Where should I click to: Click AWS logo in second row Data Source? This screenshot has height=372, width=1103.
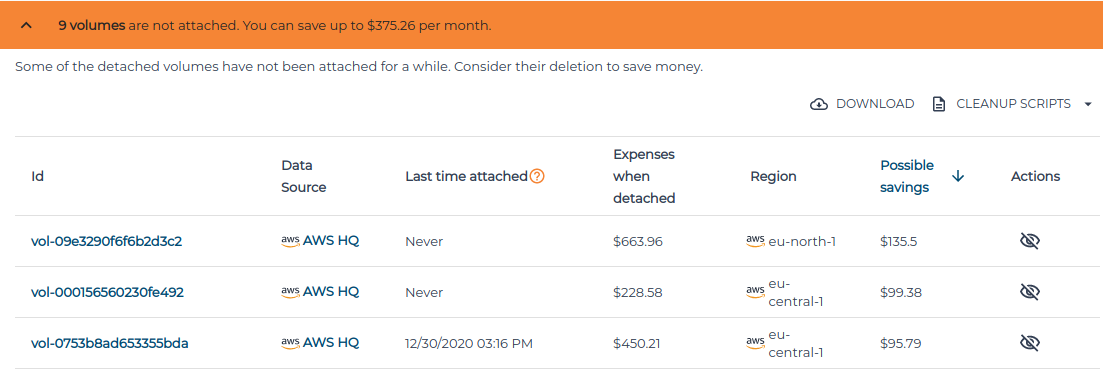(x=290, y=292)
